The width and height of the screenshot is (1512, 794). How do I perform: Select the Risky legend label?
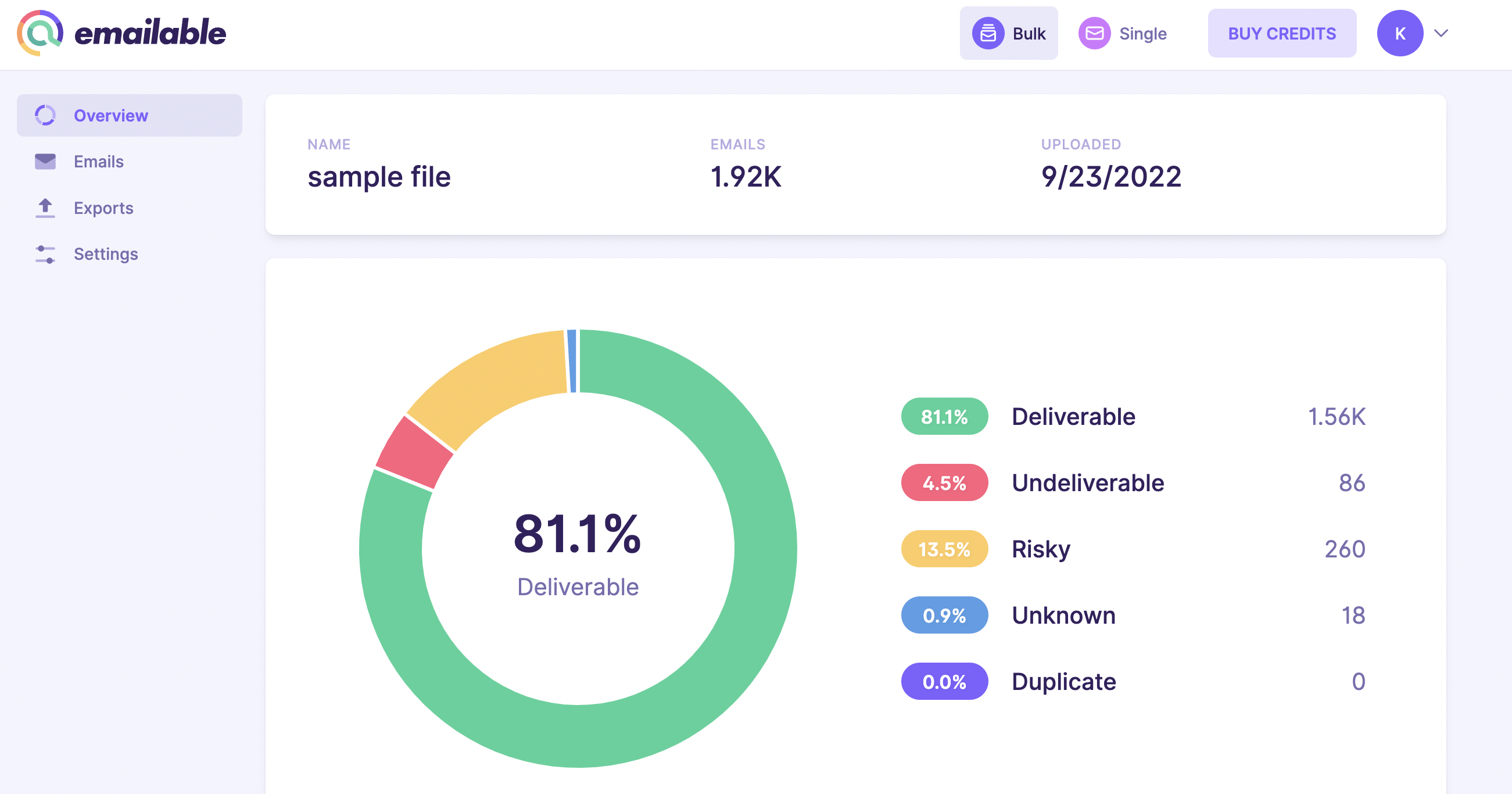point(1041,550)
